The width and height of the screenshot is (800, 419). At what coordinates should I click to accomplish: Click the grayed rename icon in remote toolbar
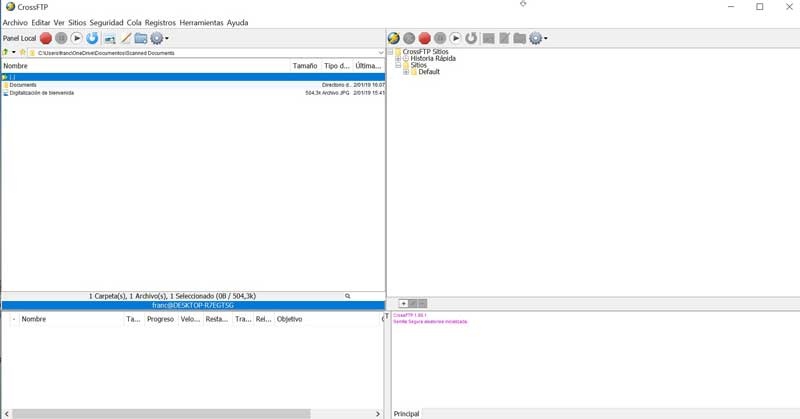coord(489,38)
